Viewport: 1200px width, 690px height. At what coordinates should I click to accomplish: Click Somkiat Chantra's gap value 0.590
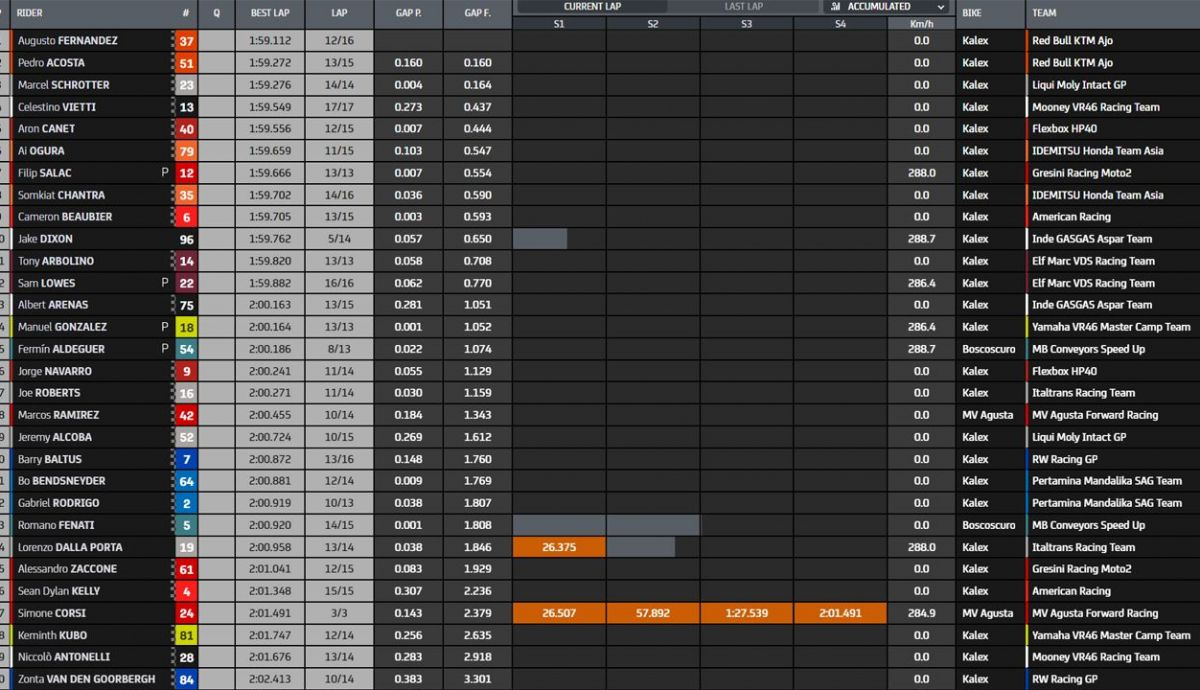point(477,195)
